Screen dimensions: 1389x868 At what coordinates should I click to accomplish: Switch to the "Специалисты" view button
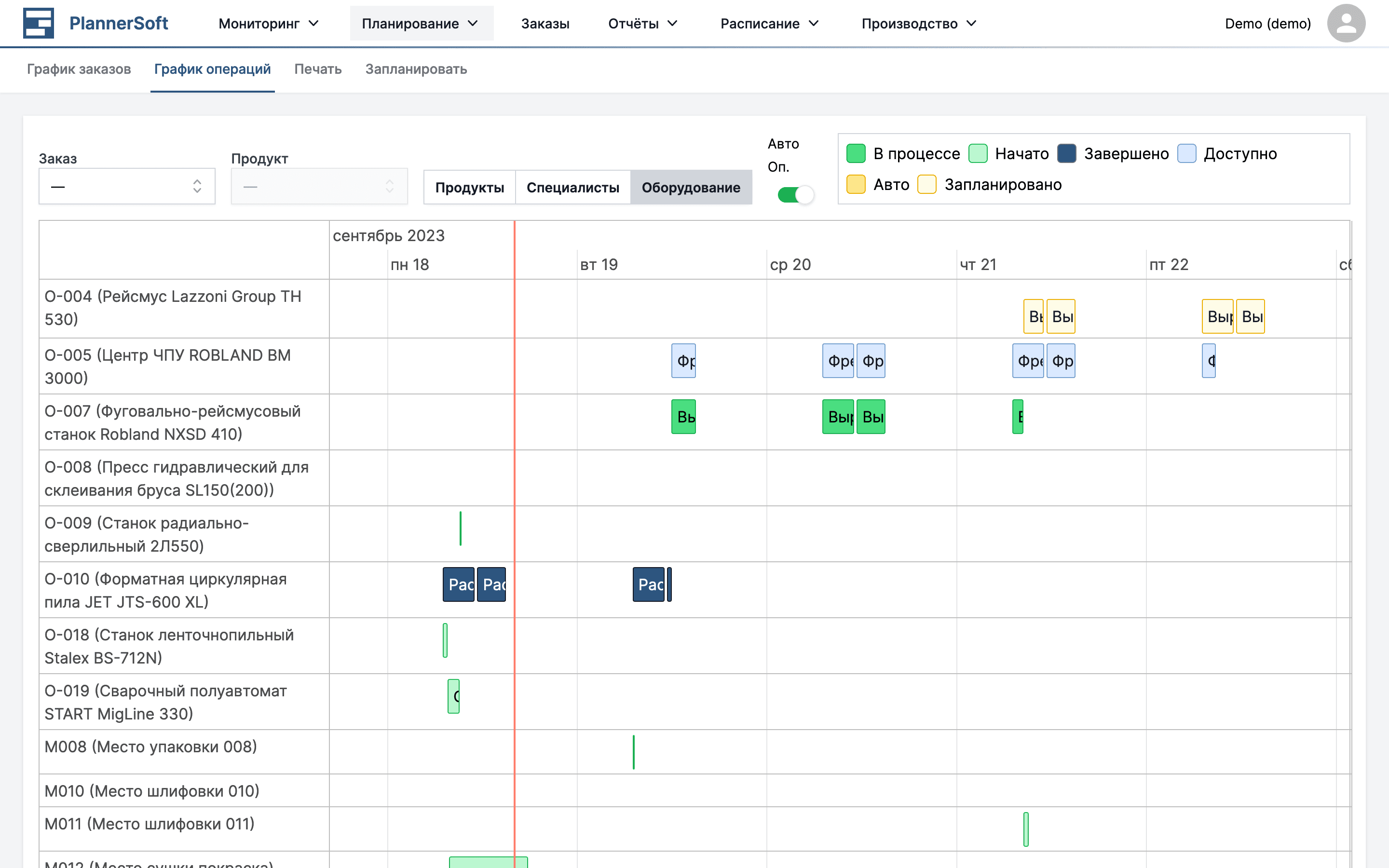point(573,187)
